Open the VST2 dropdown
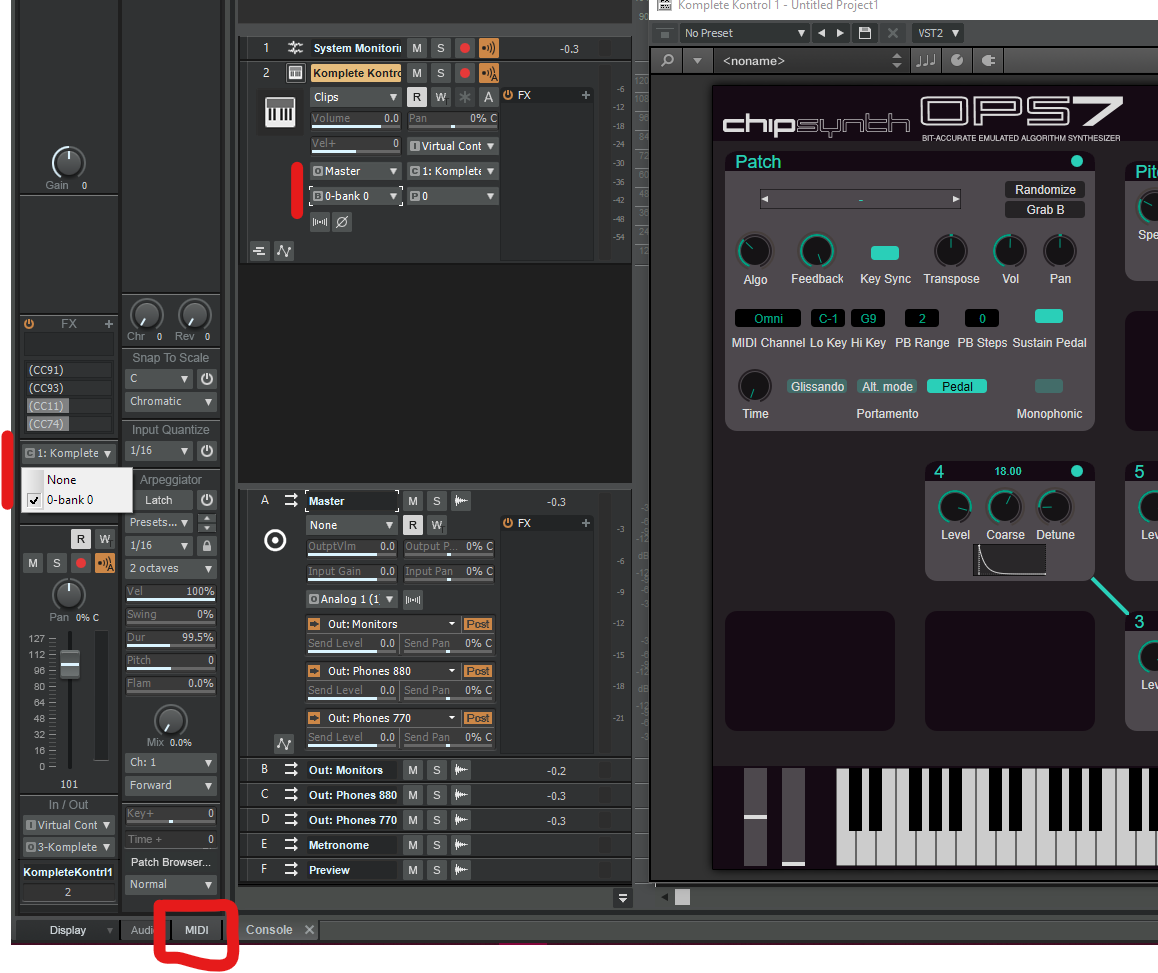Image resolution: width=1158 pixels, height=973 pixels. [x=938, y=33]
